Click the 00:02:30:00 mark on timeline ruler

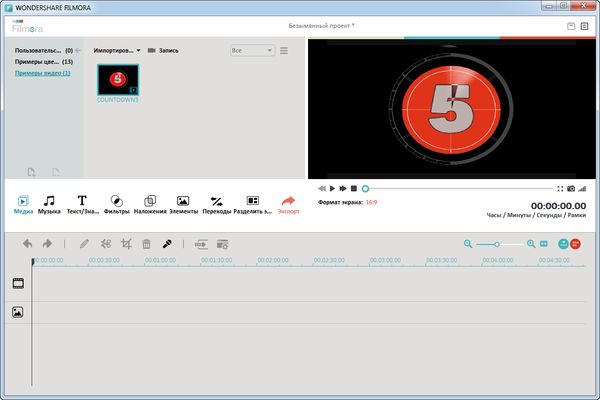(329, 260)
